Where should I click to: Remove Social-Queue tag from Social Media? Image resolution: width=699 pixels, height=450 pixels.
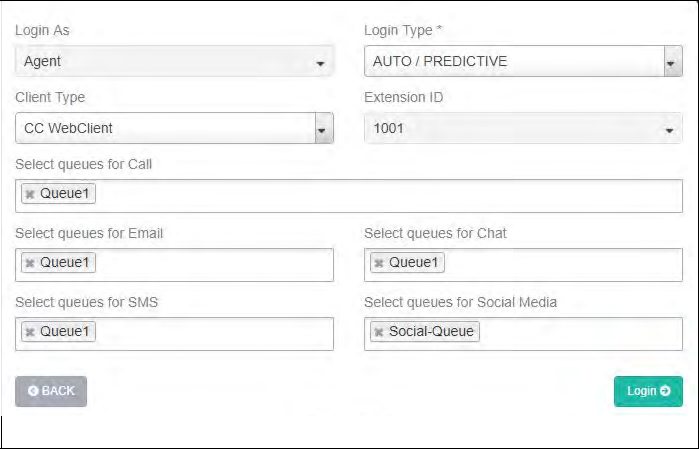(379, 332)
